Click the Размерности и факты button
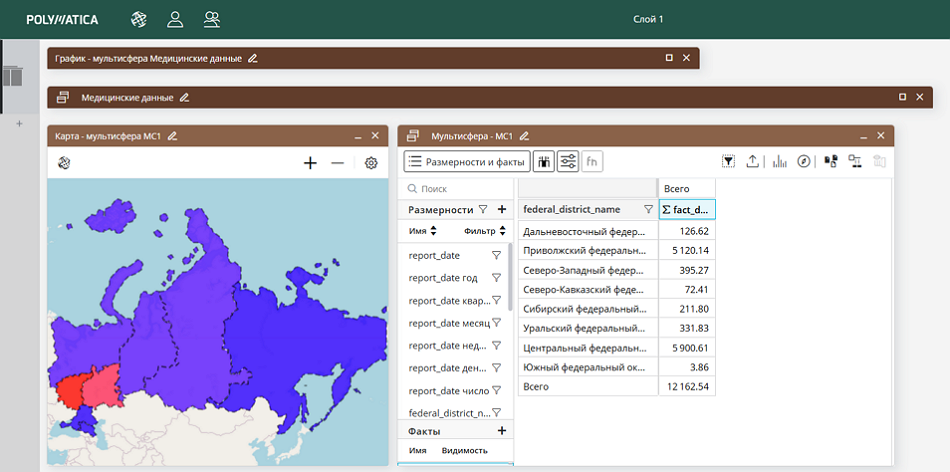Image resolution: width=950 pixels, height=472 pixels. click(x=467, y=162)
